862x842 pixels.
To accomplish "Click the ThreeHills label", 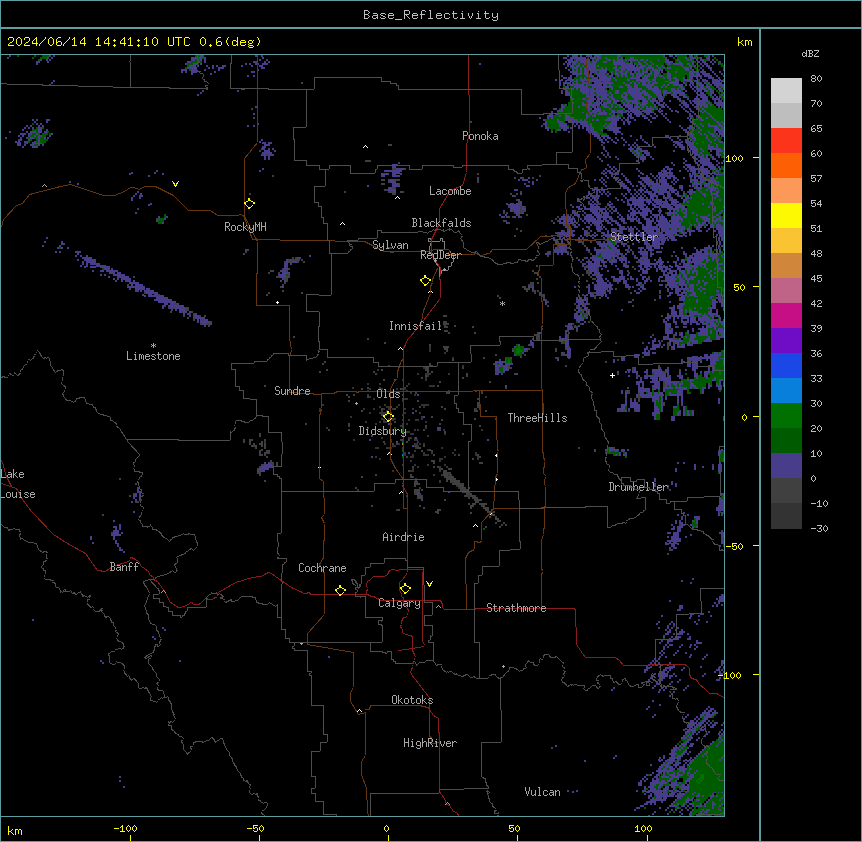I will click(x=537, y=418).
